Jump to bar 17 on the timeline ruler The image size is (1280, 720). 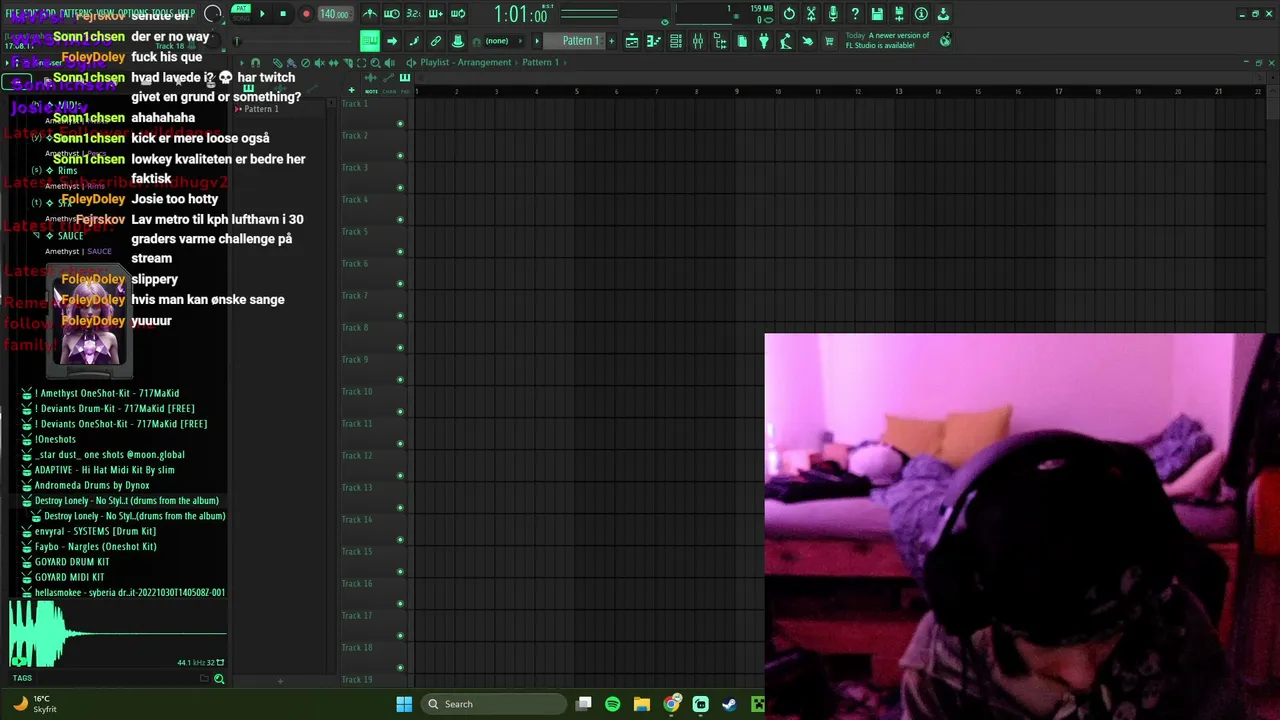point(1058,92)
